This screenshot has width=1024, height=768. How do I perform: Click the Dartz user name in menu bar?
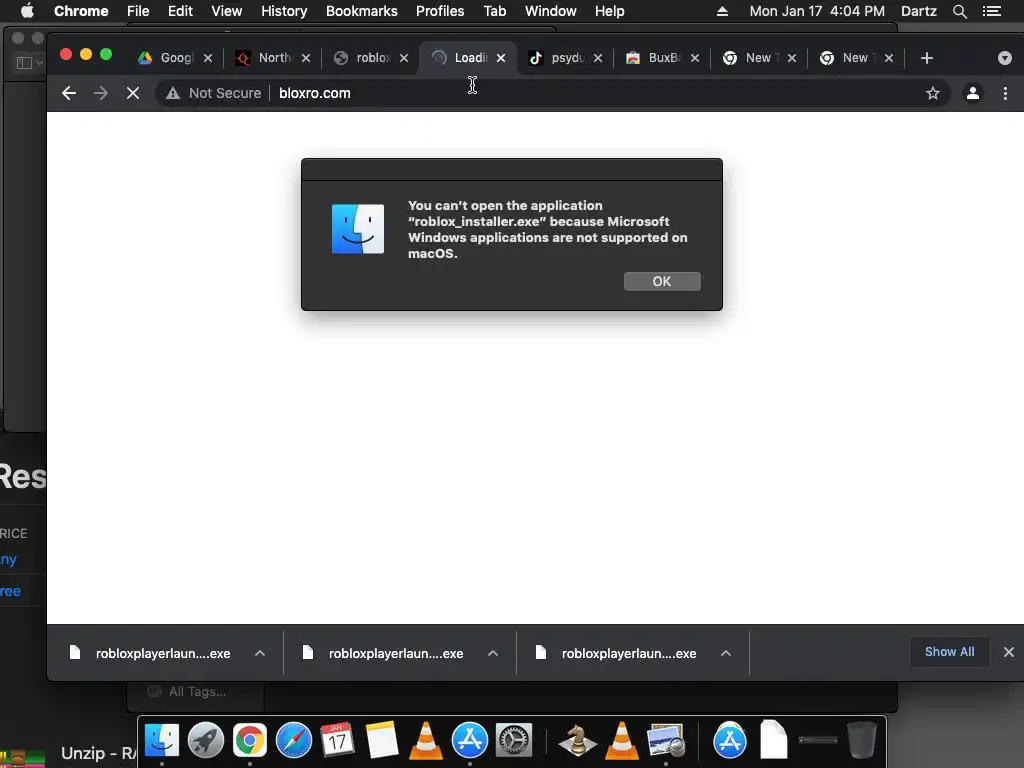coord(919,11)
